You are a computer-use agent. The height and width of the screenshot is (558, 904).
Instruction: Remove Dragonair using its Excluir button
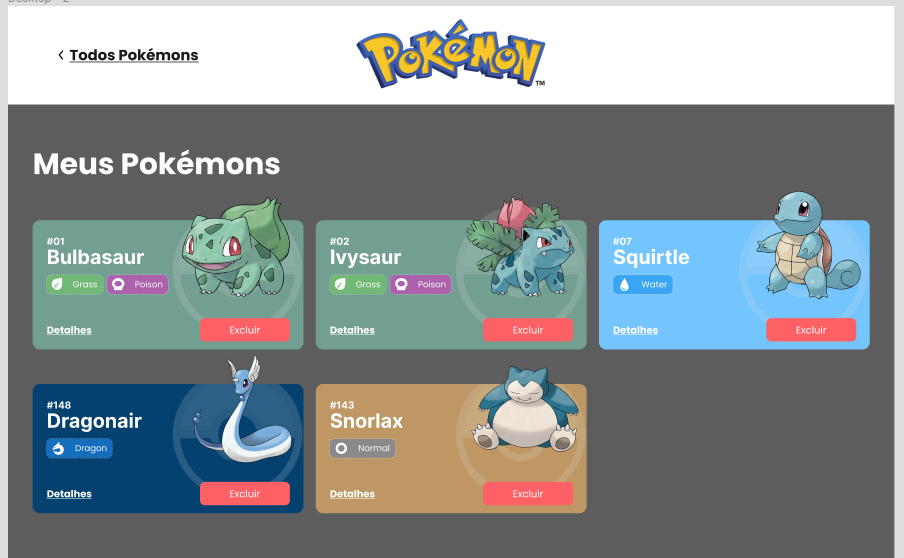244,493
